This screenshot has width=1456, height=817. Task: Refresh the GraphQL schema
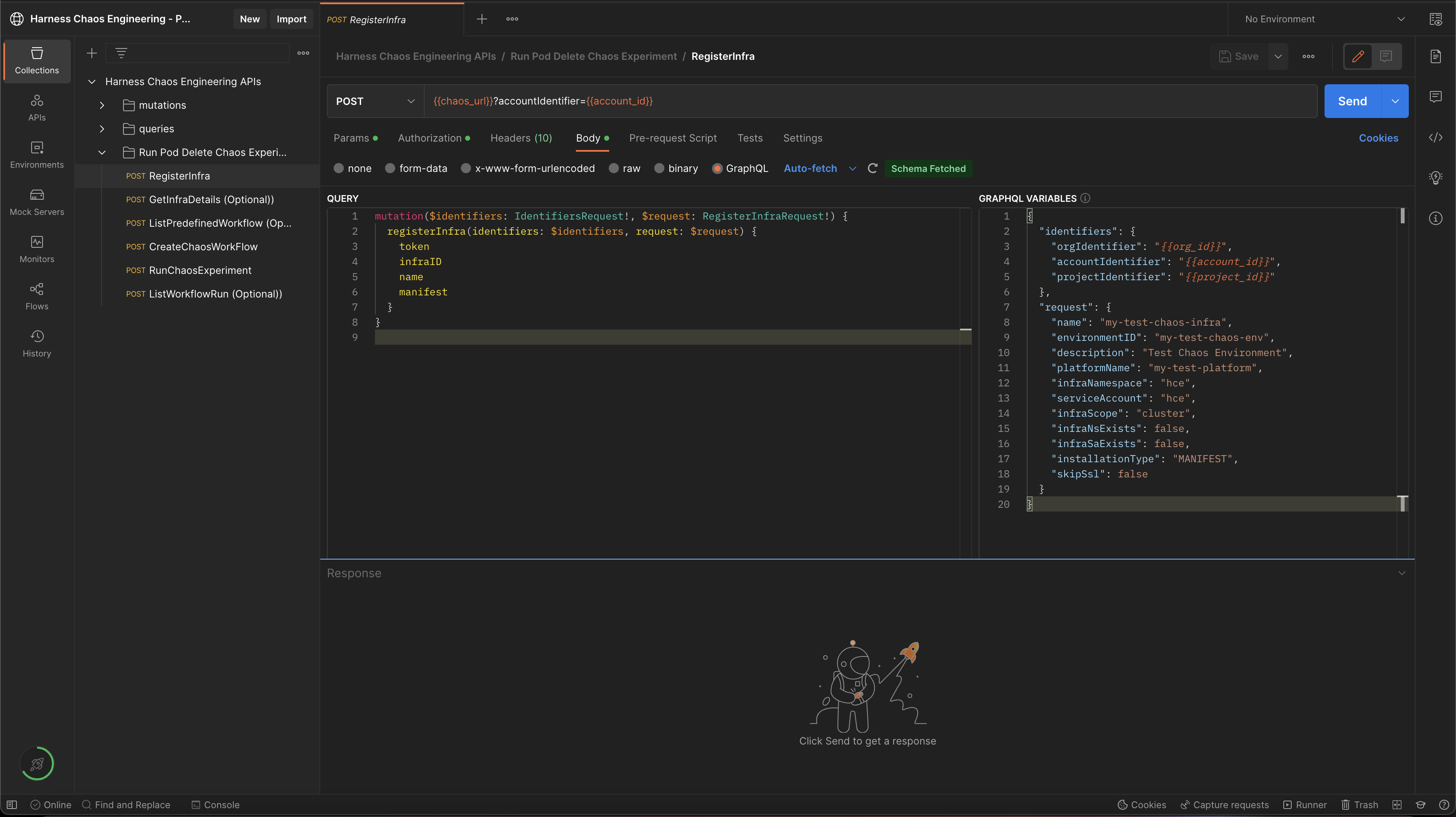pyautogui.click(x=872, y=169)
